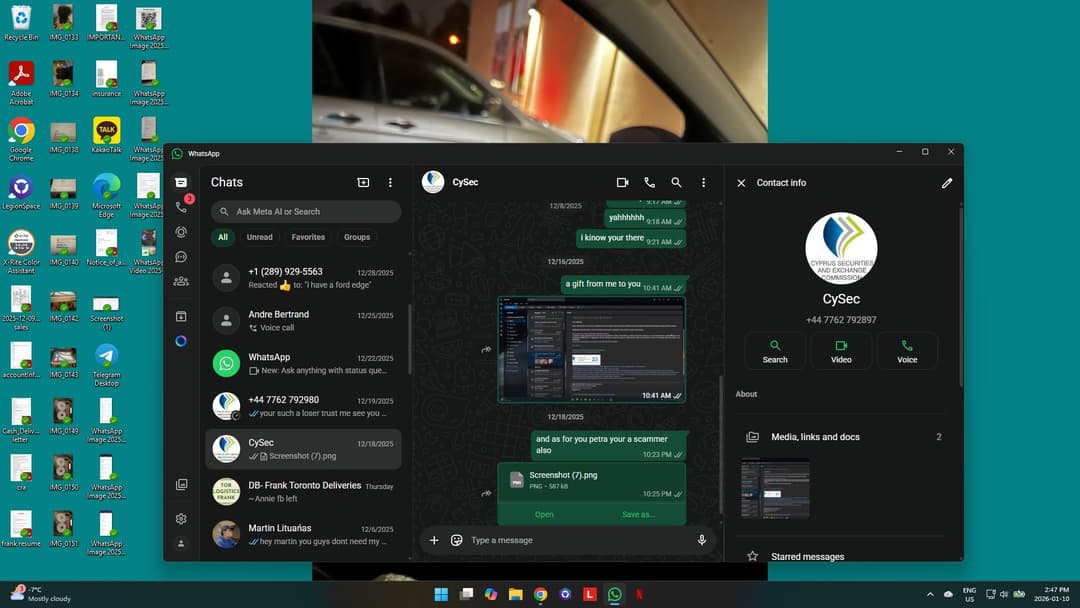Open the profile icon at sidebar bottom

(x=181, y=544)
